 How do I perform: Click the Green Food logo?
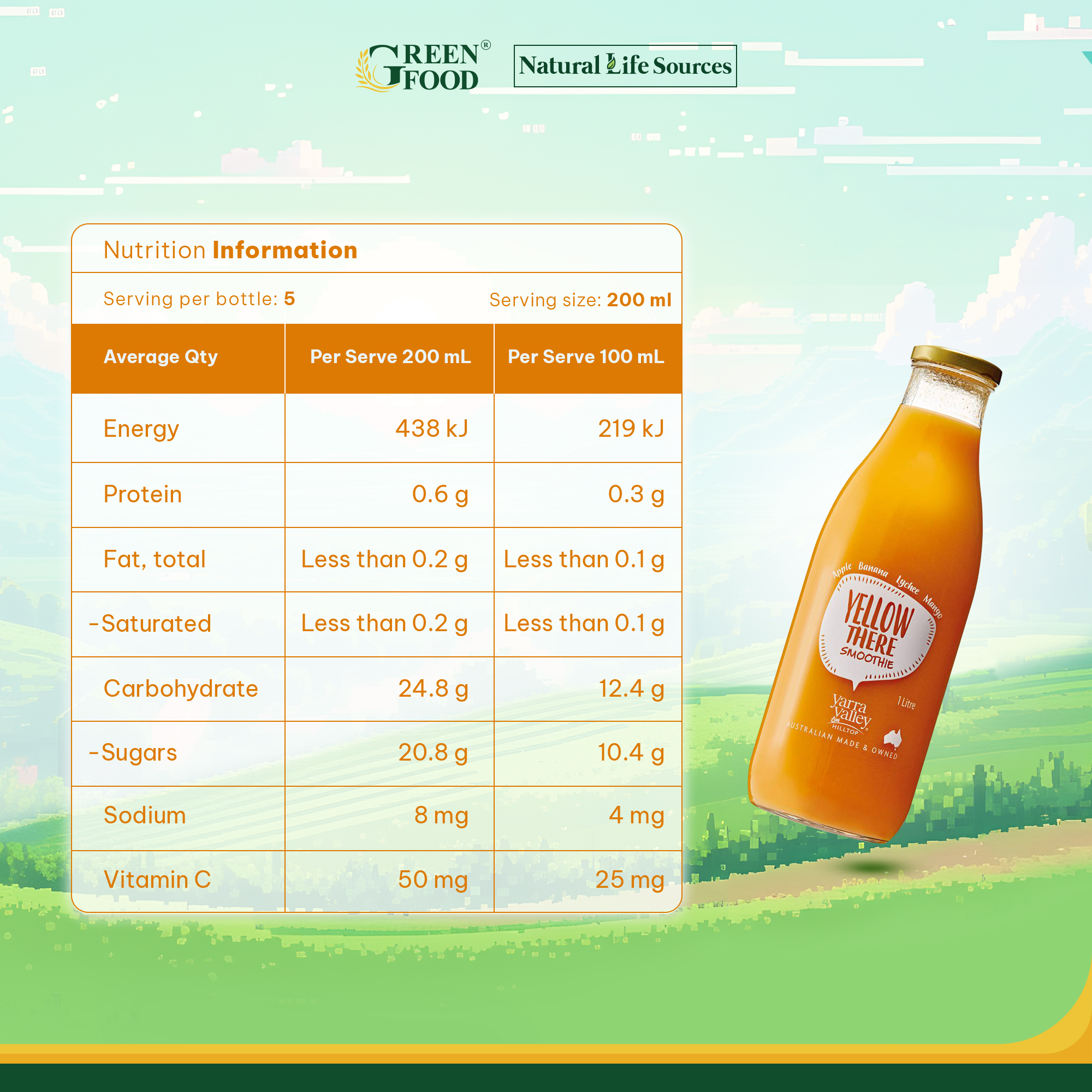pyautogui.click(x=423, y=67)
